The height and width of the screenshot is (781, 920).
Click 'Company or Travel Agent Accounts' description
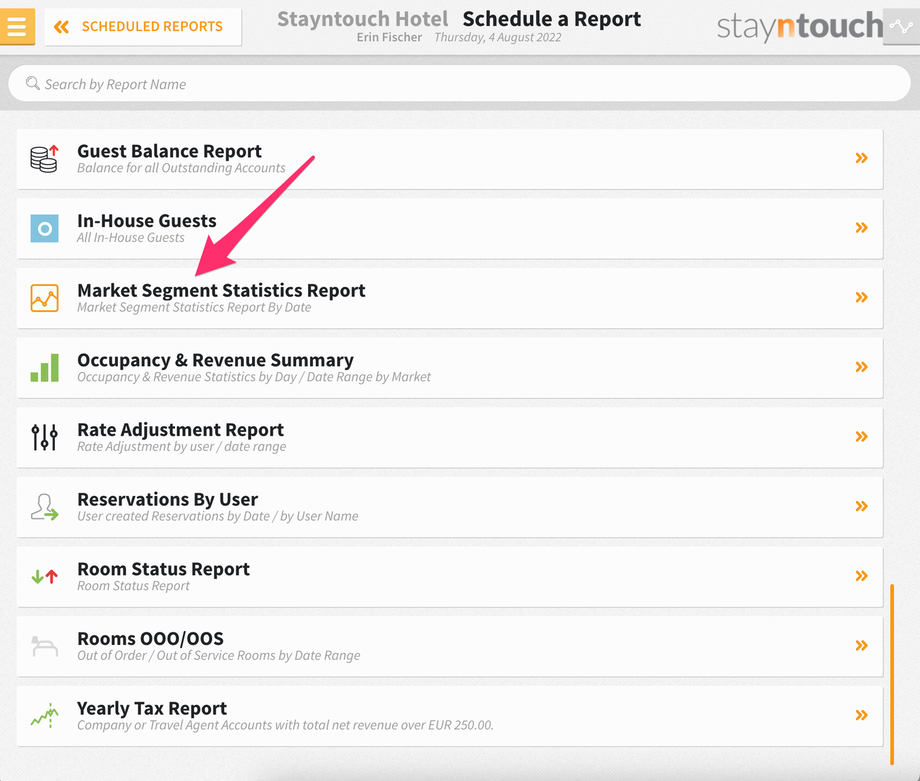click(x=285, y=726)
